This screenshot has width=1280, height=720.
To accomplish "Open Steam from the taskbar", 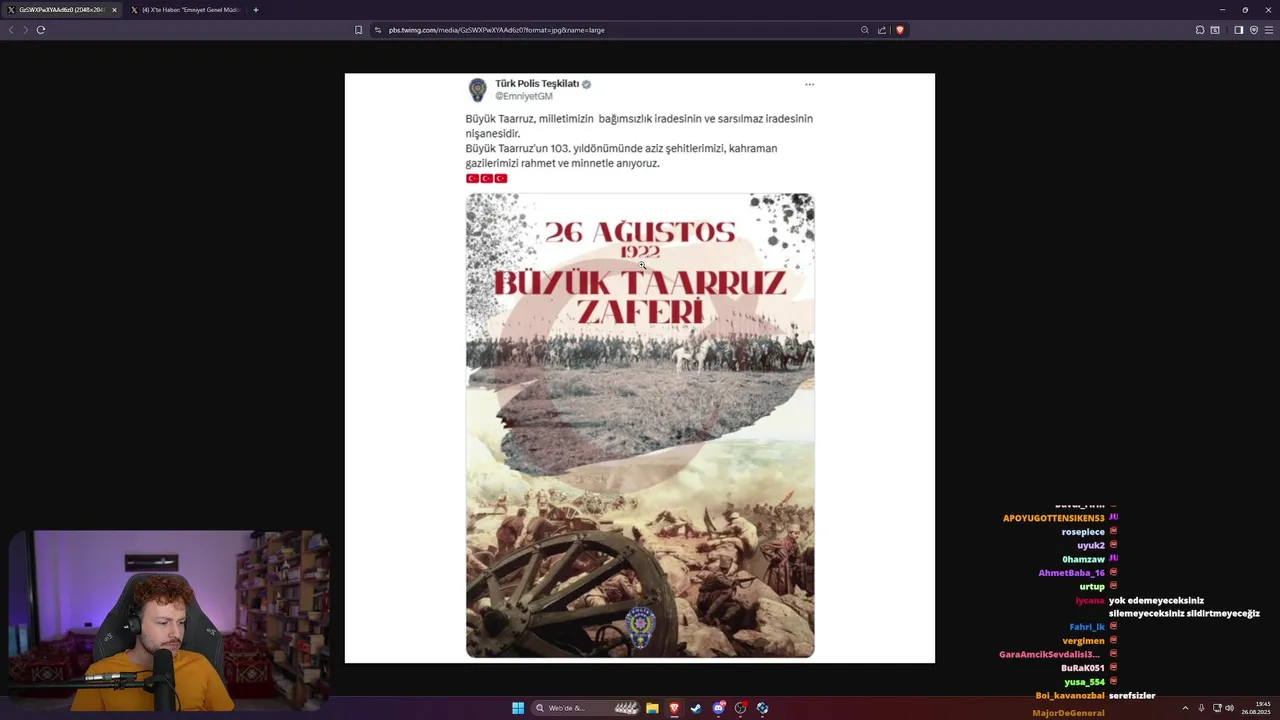I will coord(696,708).
